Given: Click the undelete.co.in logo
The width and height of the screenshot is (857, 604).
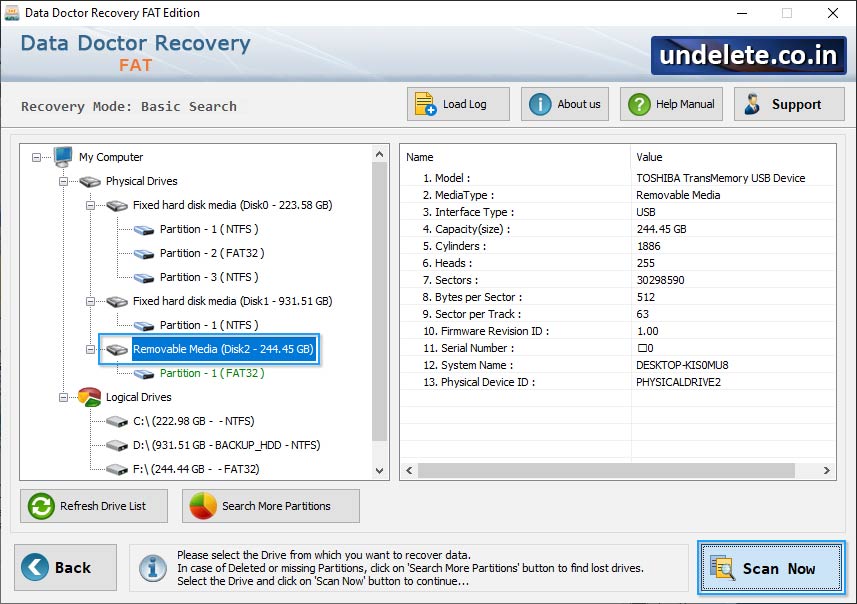Looking at the screenshot, I should click(x=747, y=55).
